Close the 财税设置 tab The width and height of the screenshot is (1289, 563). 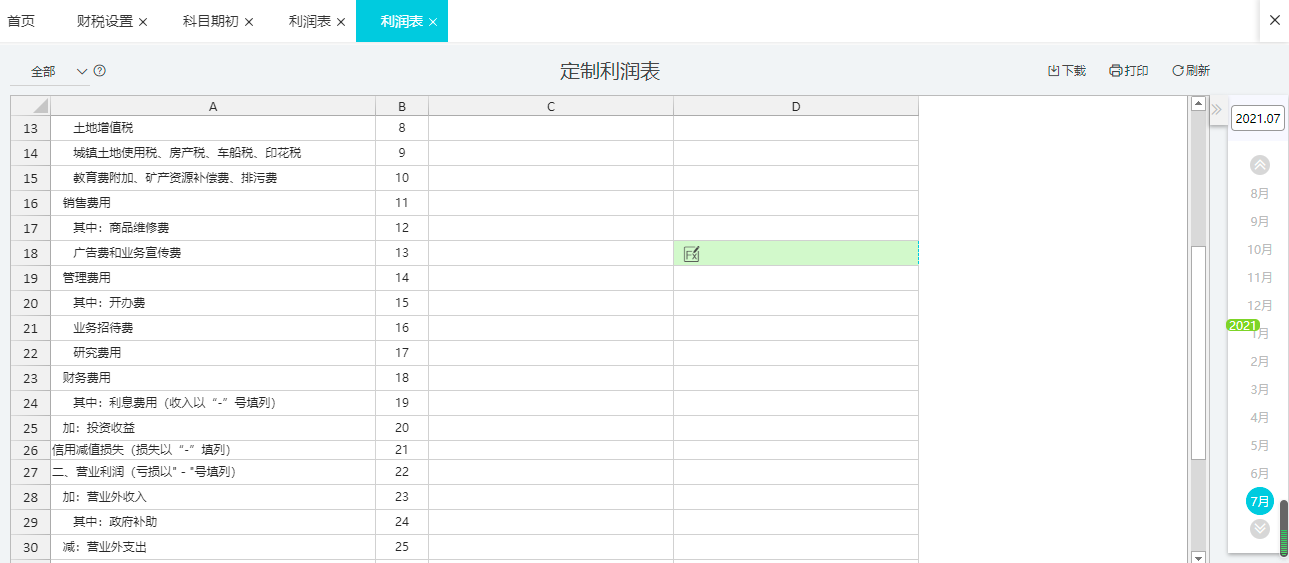coord(143,22)
